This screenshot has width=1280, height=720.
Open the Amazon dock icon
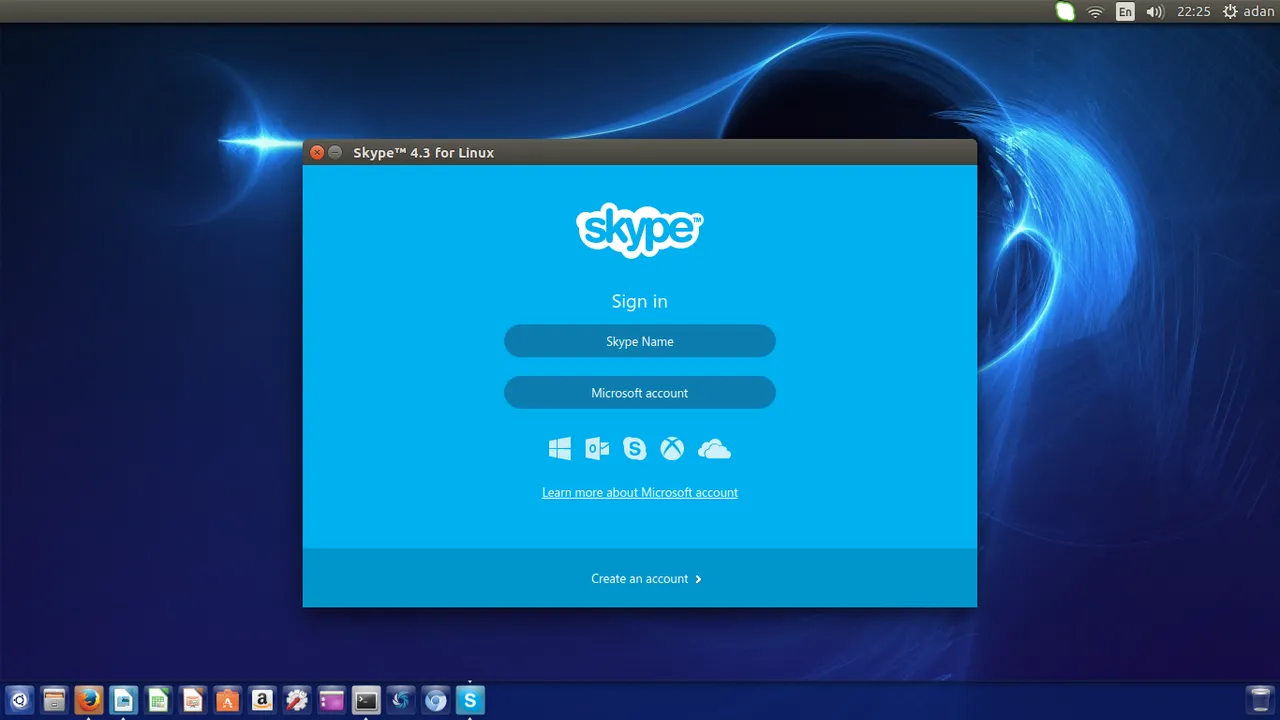(x=262, y=700)
